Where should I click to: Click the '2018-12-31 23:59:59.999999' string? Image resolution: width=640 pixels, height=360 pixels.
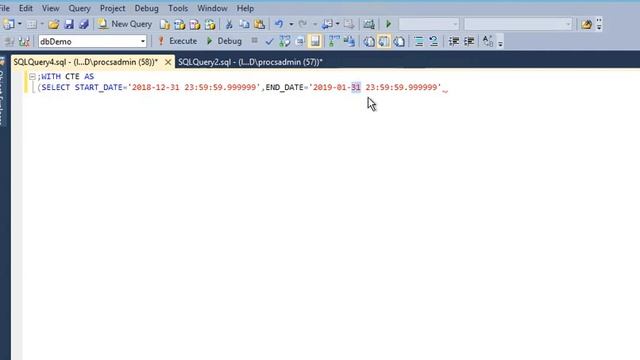click(194, 87)
